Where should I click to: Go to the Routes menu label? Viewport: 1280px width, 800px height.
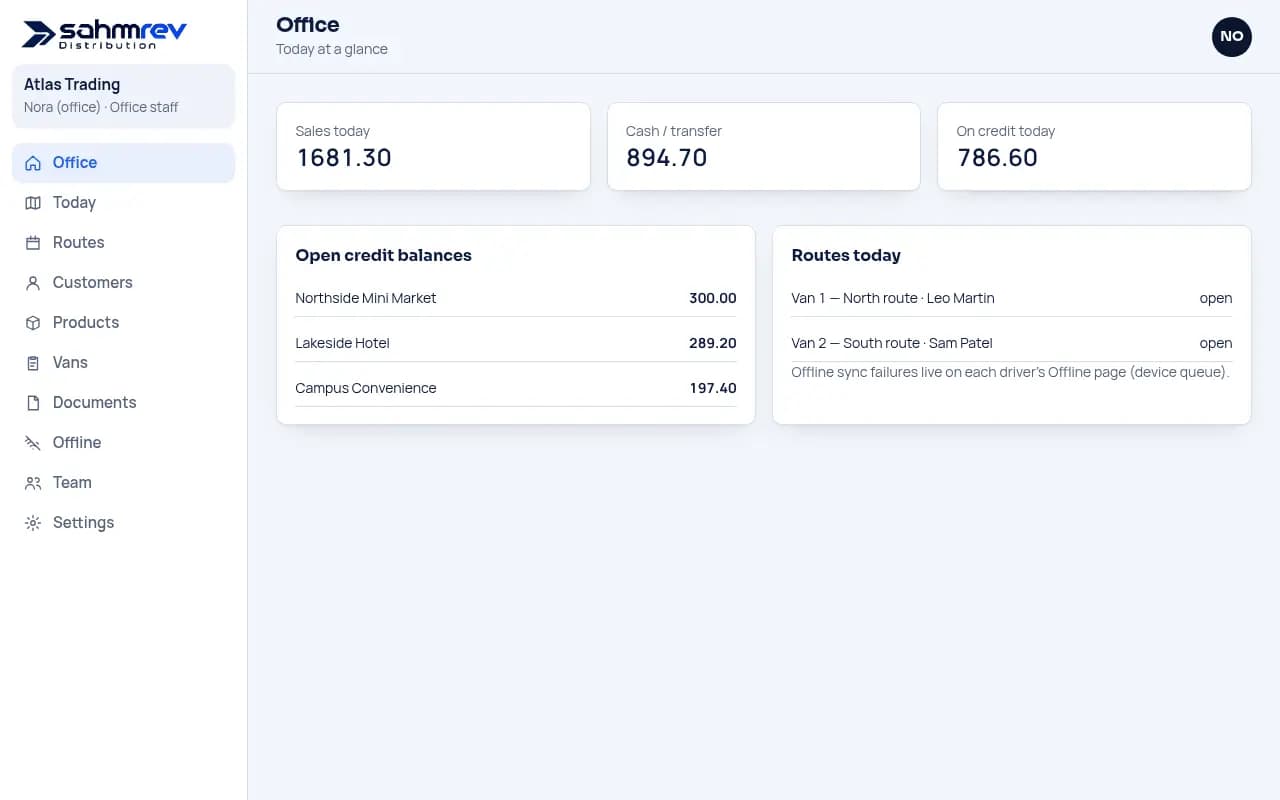pyautogui.click(x=78, y=242)
